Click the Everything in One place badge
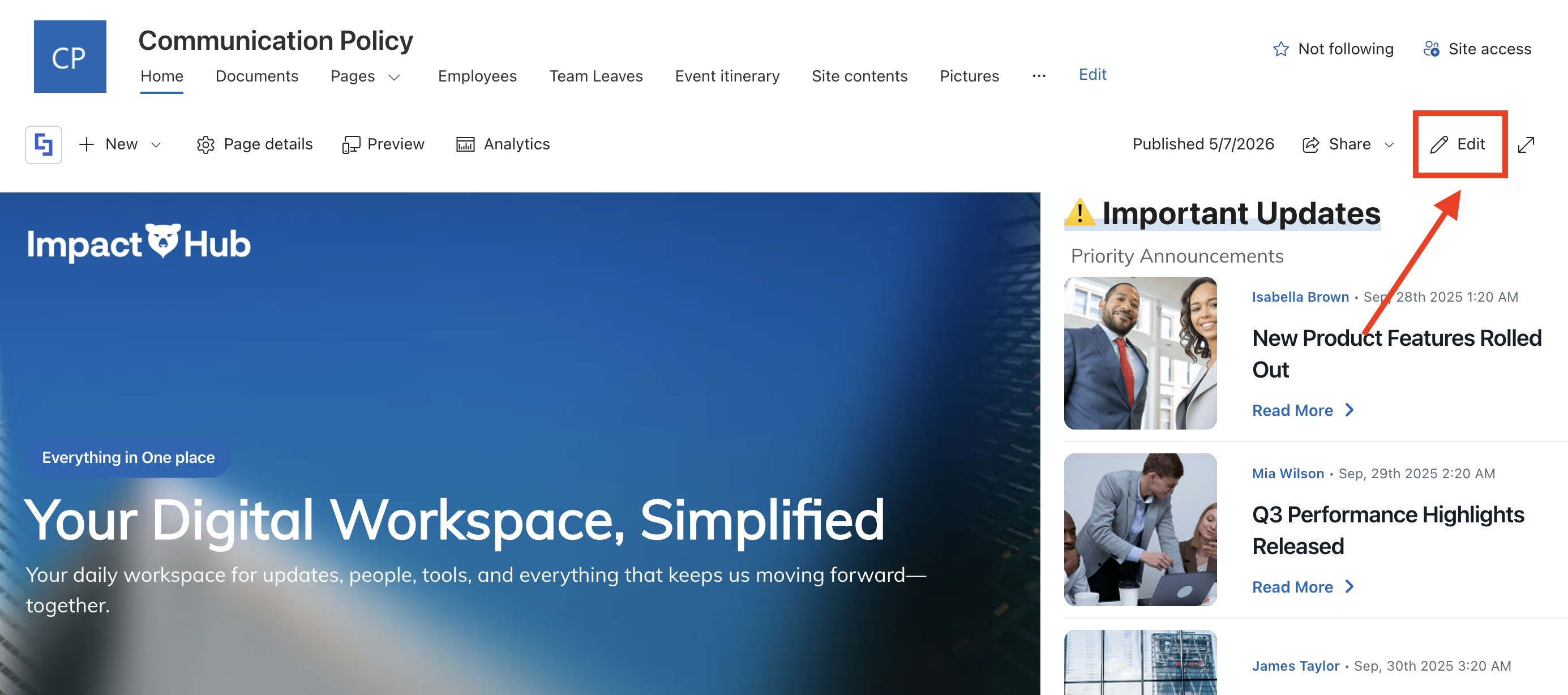The width and height of the screenshot is (1568, 695). [128, 458]
